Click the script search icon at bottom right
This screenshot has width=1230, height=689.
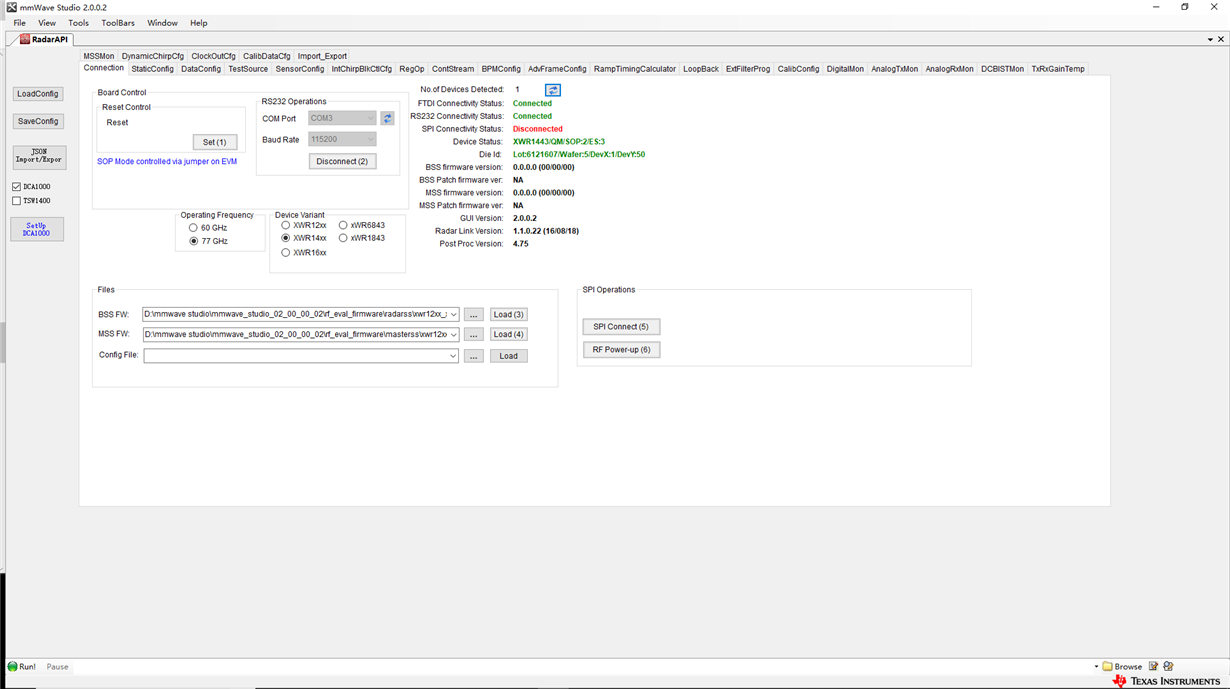pos(1168,666)
